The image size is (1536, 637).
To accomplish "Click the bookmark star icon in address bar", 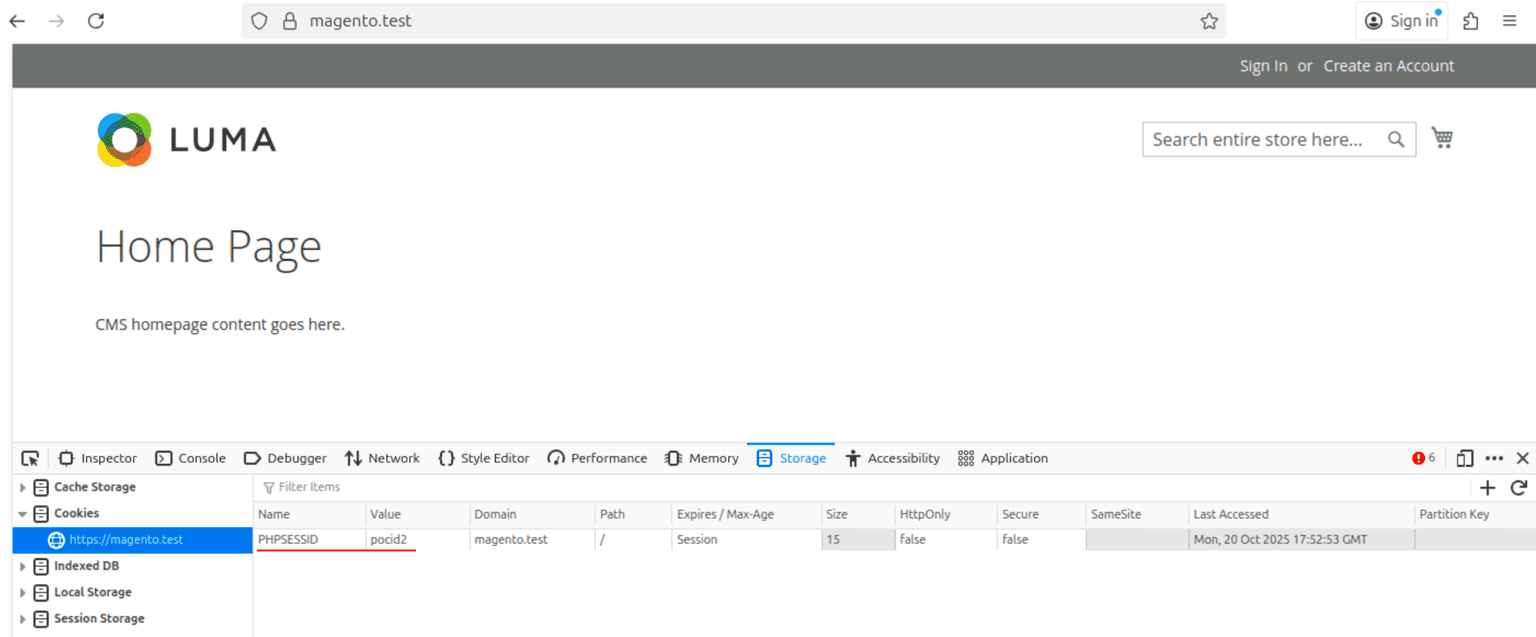I will (1209, 21).
